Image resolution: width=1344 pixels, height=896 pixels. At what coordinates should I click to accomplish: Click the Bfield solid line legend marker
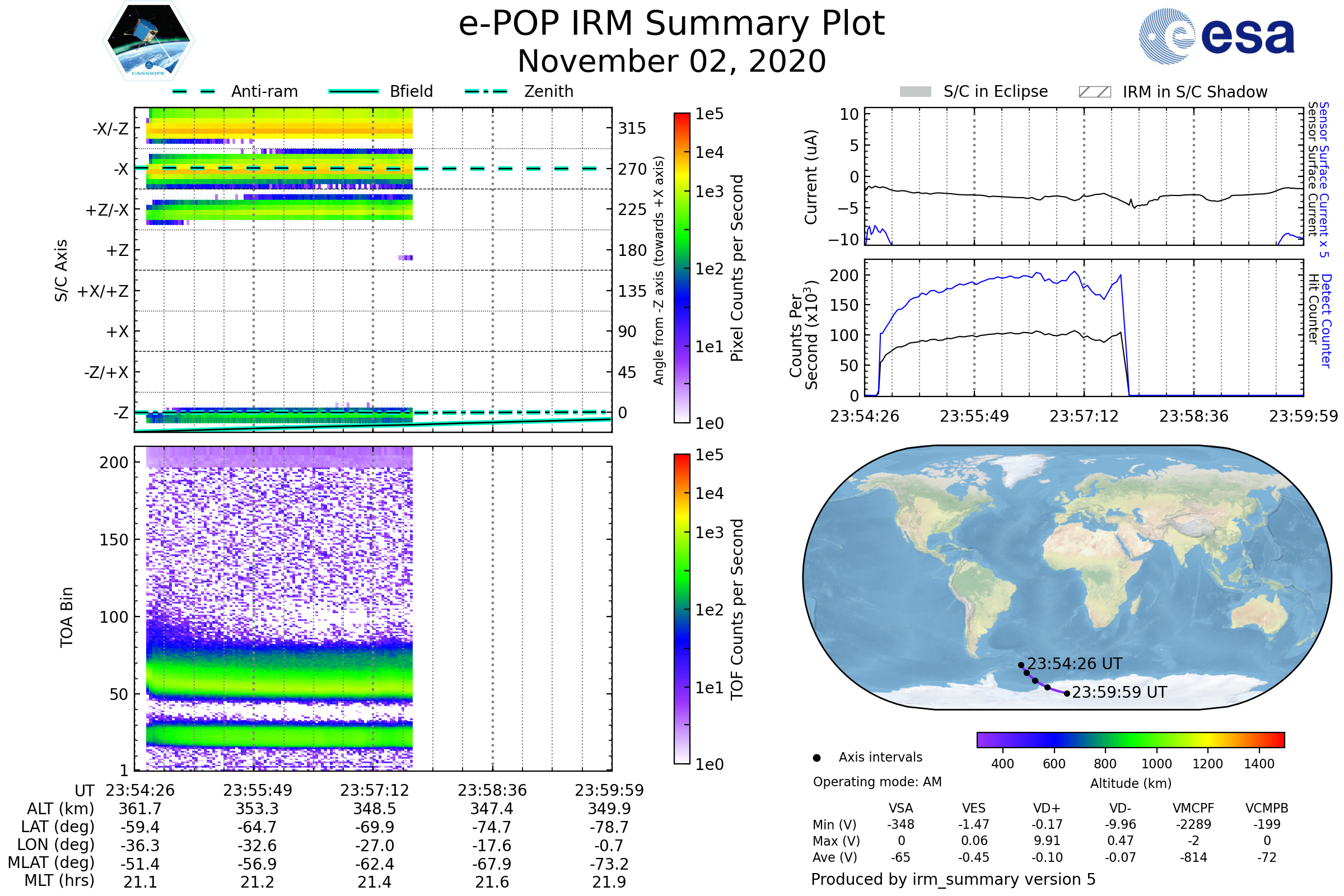click(353, 91)
